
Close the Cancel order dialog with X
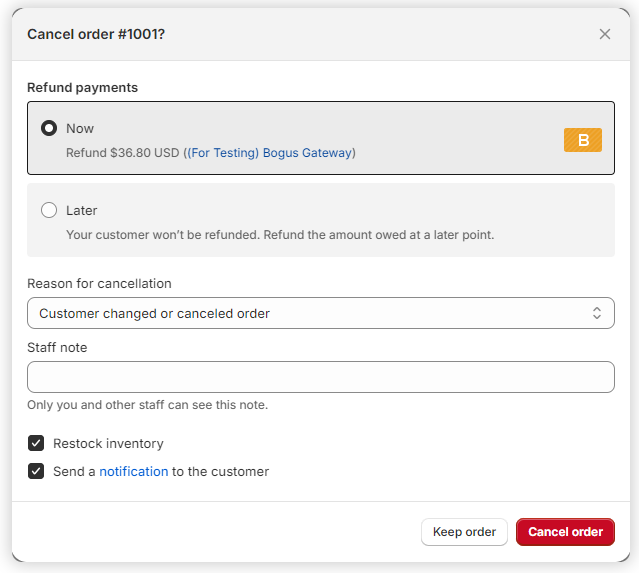[x=604, y=34]
